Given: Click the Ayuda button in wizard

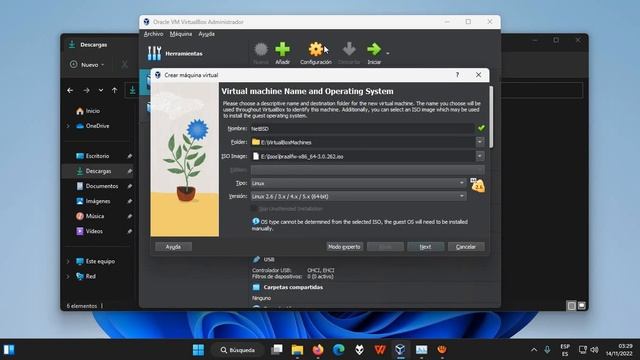Looking at the screenshot, I should pos(173,247).
